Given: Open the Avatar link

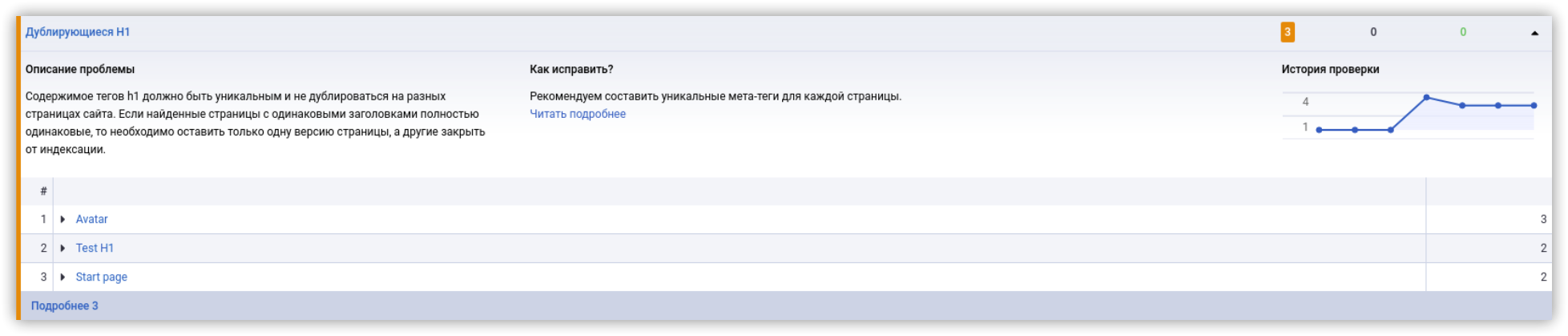Looking at the screenshot, I should coord(91,219).
